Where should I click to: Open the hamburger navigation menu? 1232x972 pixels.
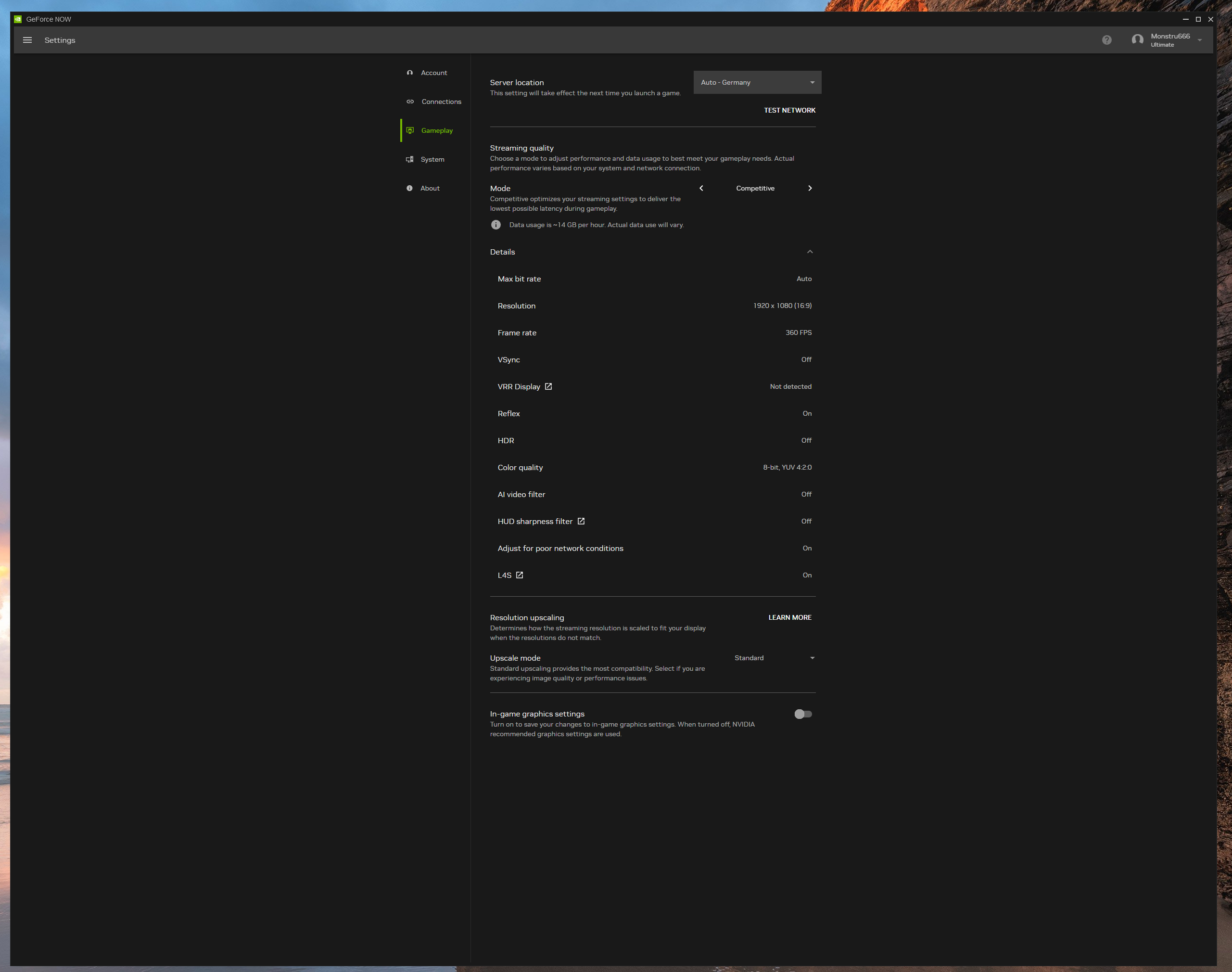pos(27,40)
